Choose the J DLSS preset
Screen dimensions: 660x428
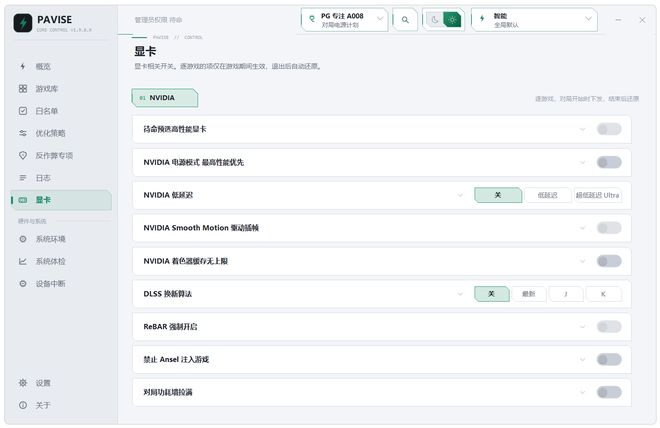[x=566, y=294]
